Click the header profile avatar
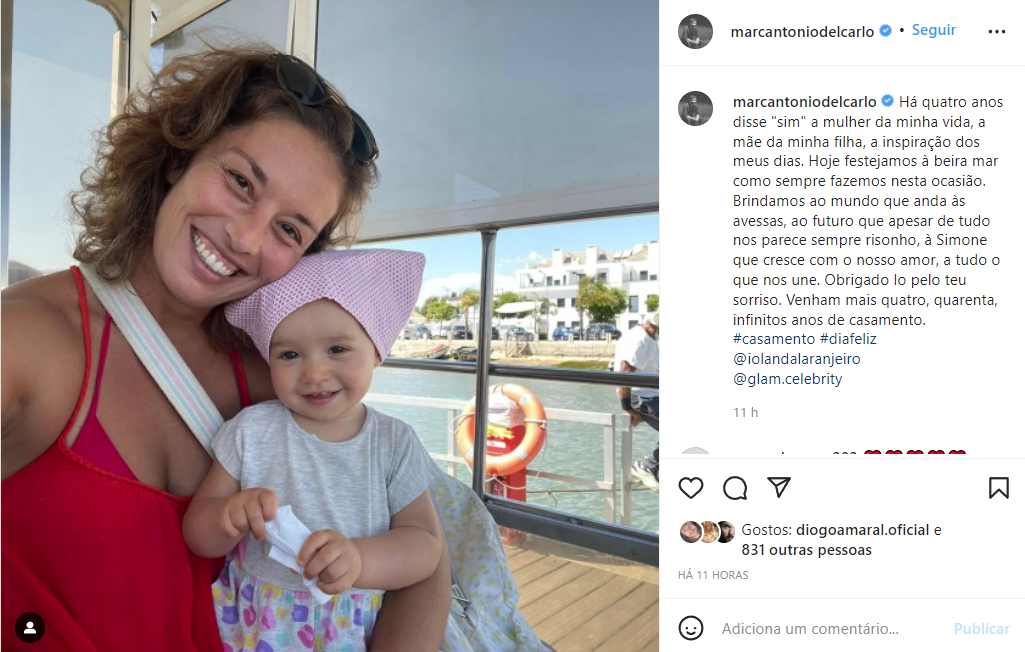This screenshot has width=1025, height=652. [x=695, y=31]
